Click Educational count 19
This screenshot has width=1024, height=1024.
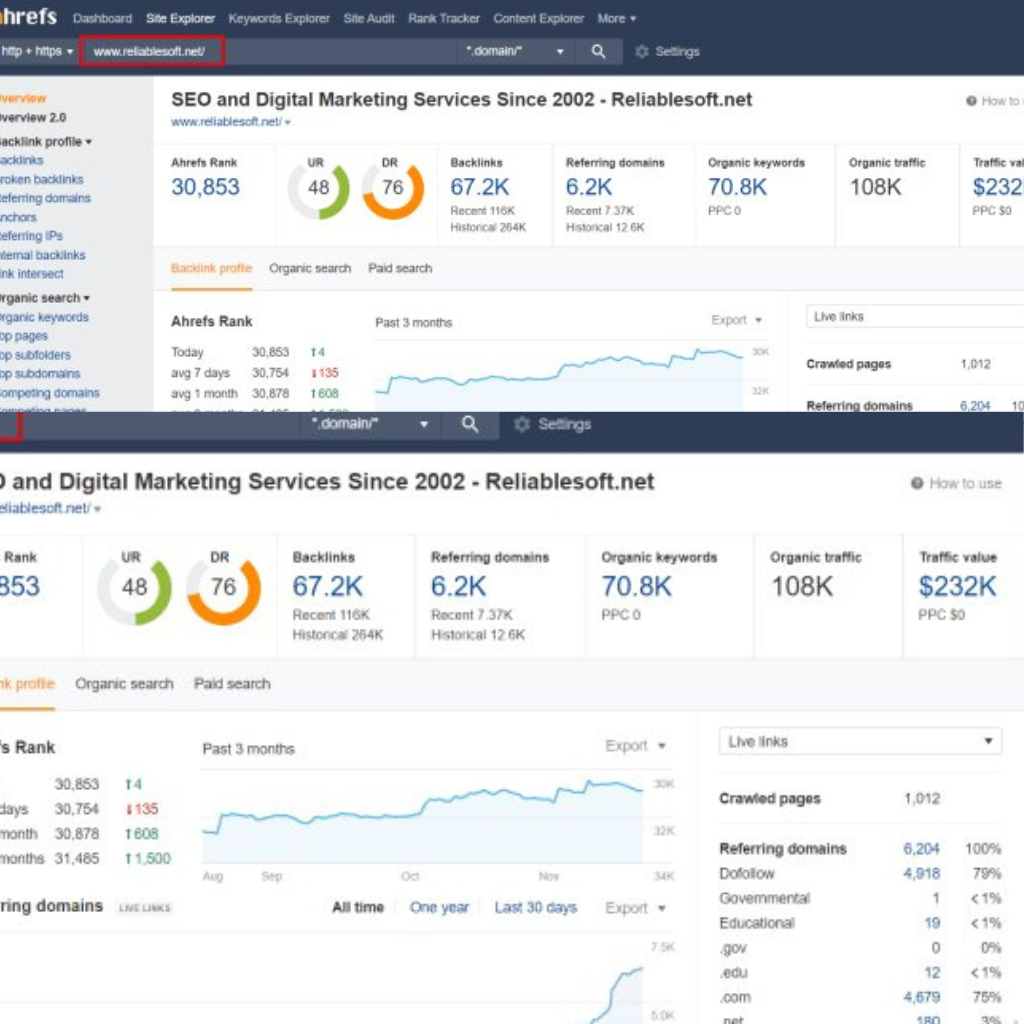932,923
